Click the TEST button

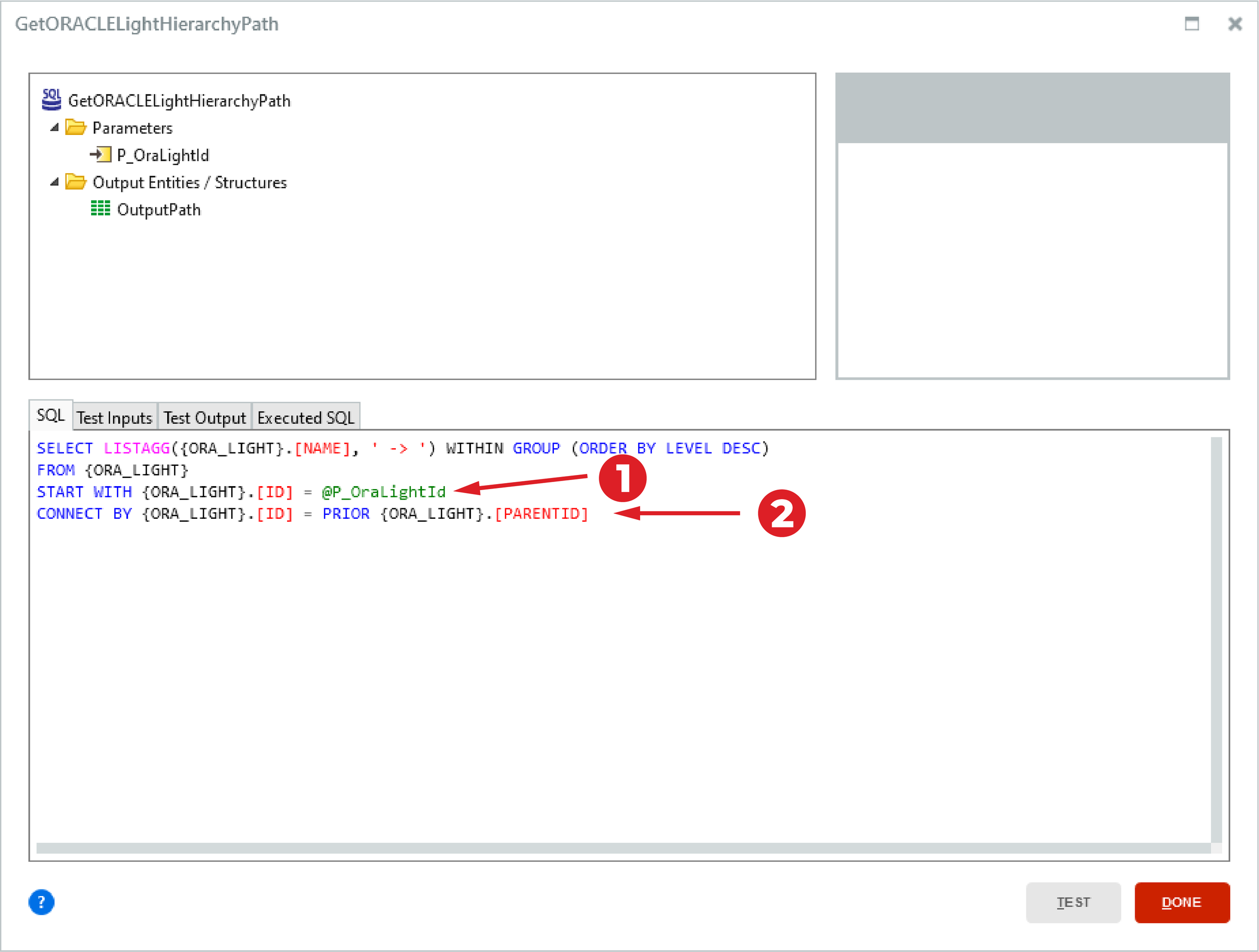(1074, 903)
